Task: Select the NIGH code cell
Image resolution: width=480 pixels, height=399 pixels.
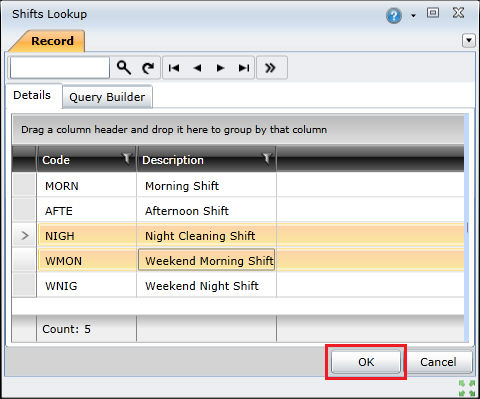Action: (86, 236)
